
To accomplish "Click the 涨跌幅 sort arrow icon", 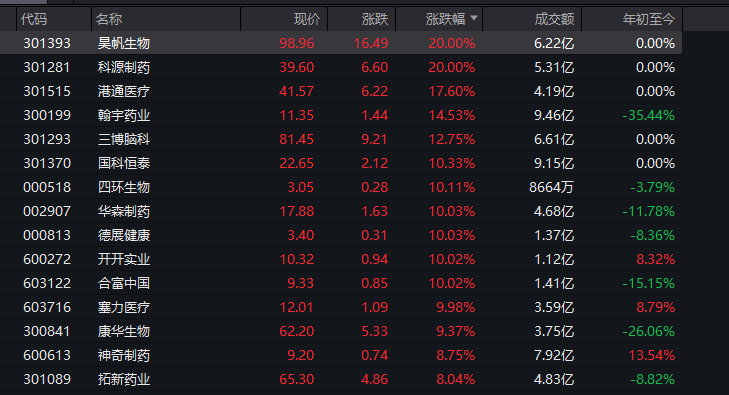I will (x=474, y=18).
